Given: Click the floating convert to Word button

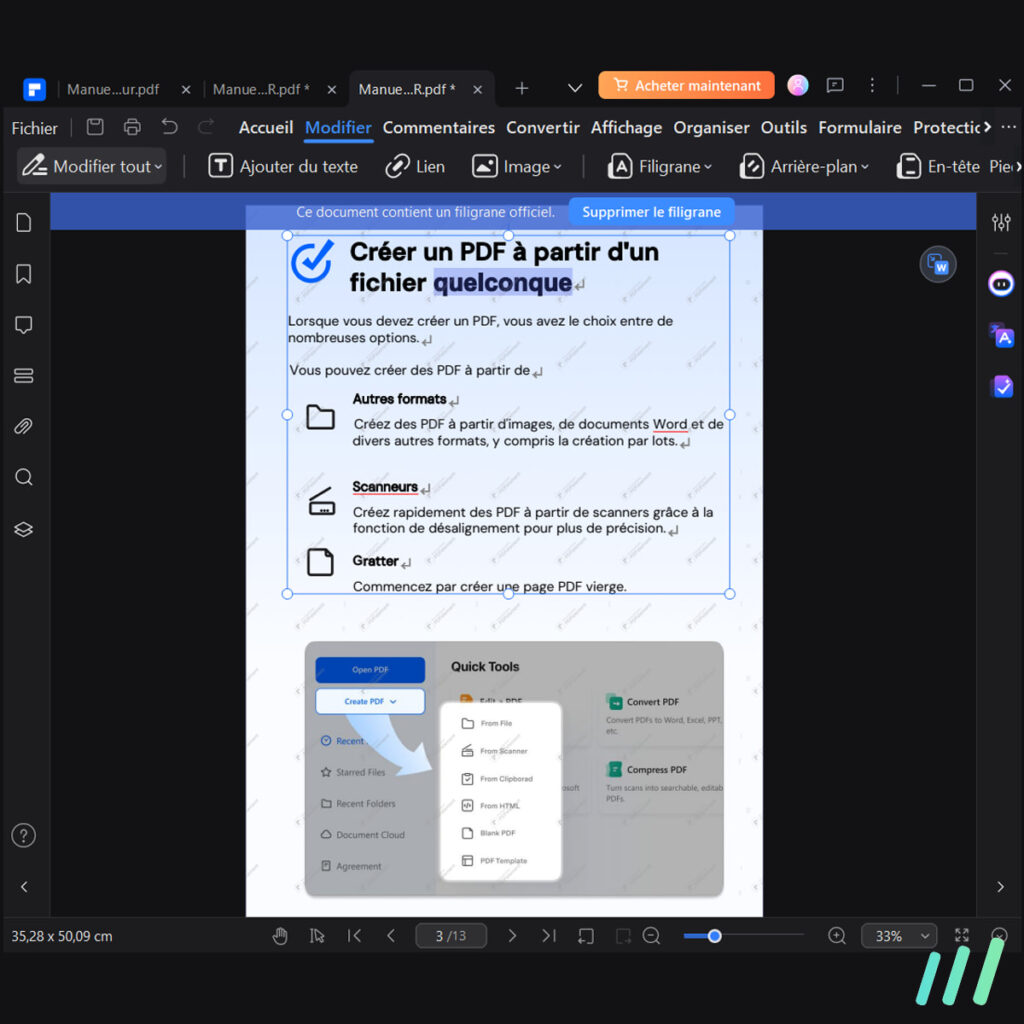Looking at the screenshot, I should click(x=938, y=264).
